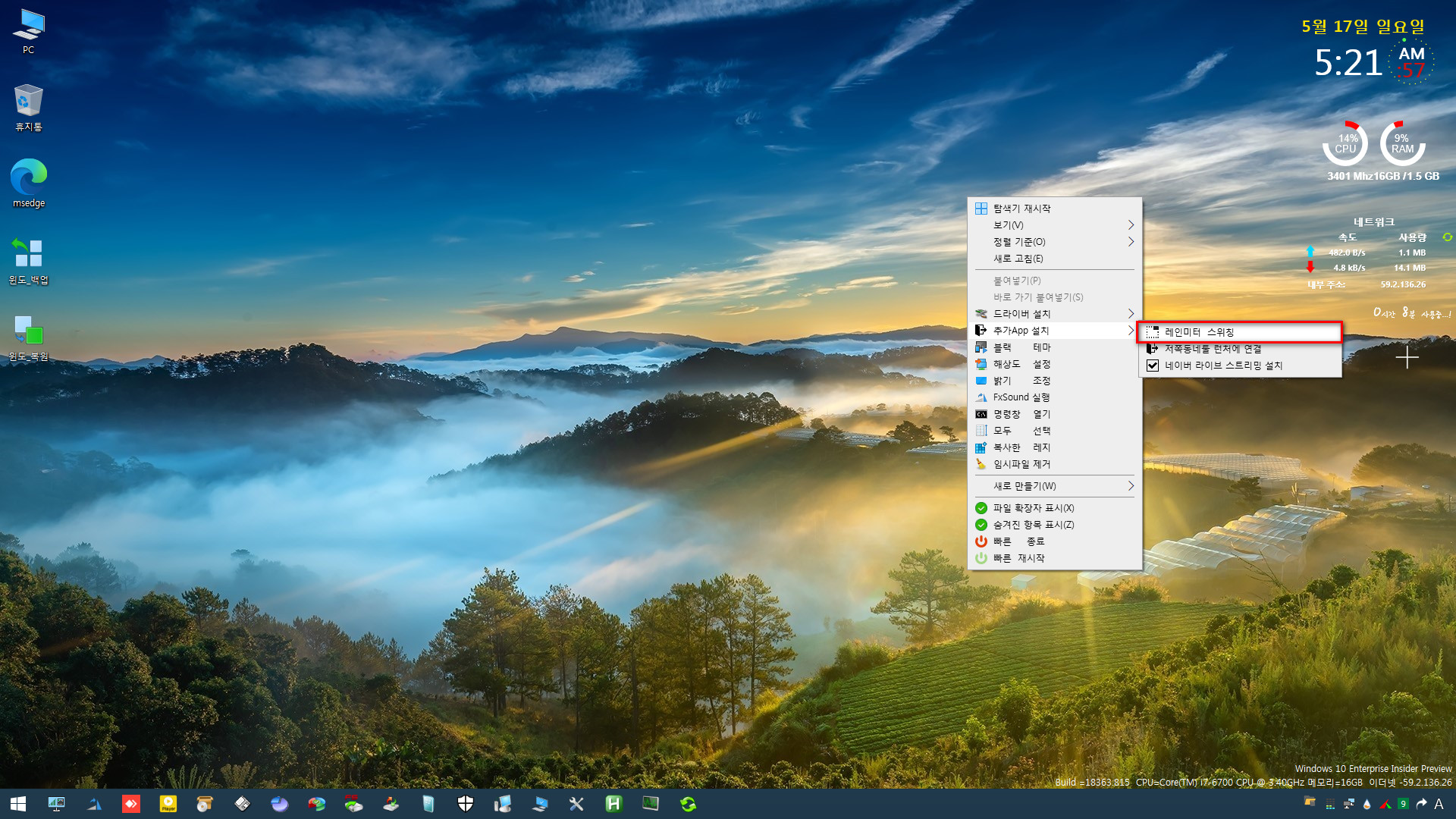Viewport: 1456px width, 819px height.
Task: Click the green number 9 tray icon
Action: pos(1403,804)
